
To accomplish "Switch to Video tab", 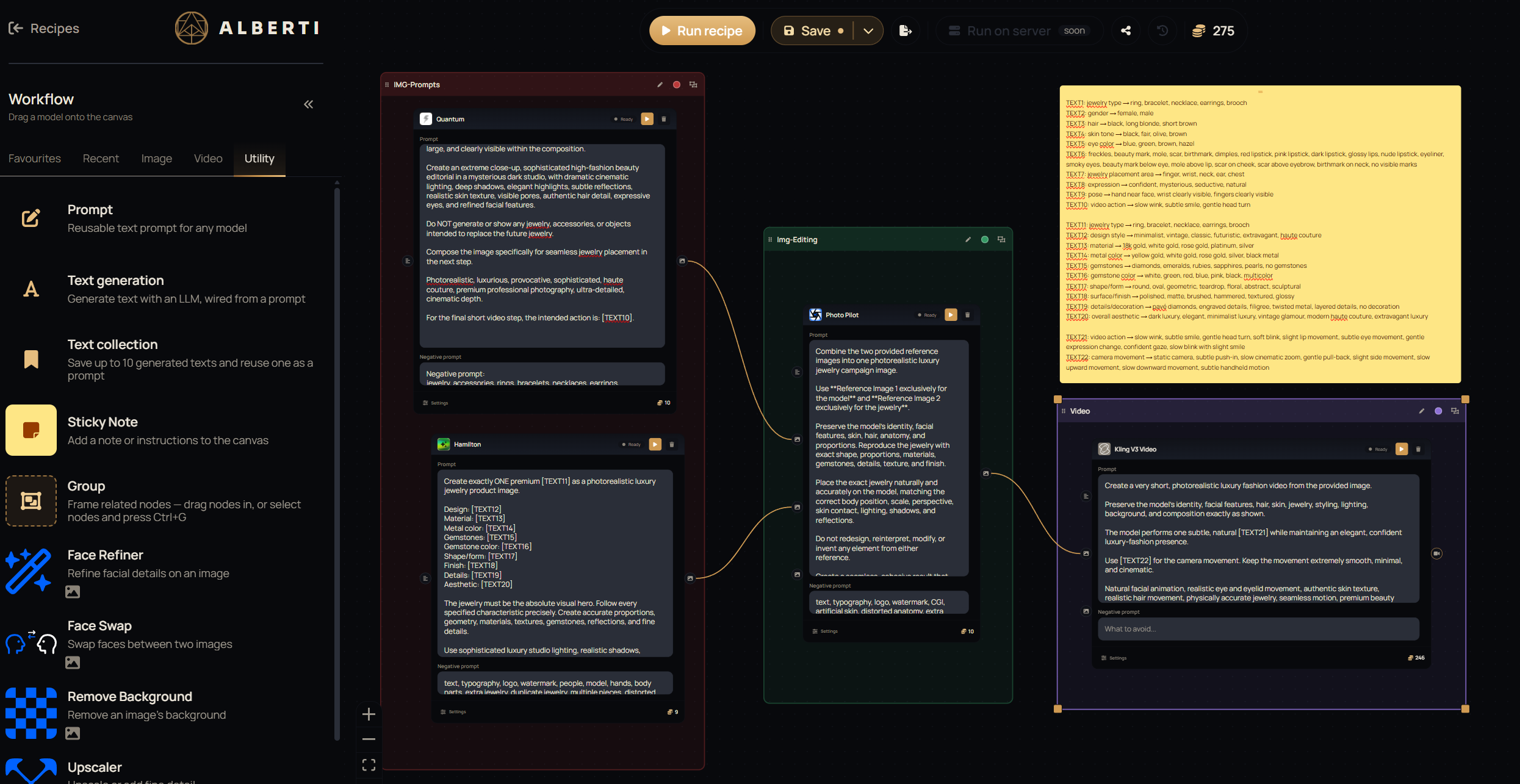I will pyautogui.click(x=208, y=159).
